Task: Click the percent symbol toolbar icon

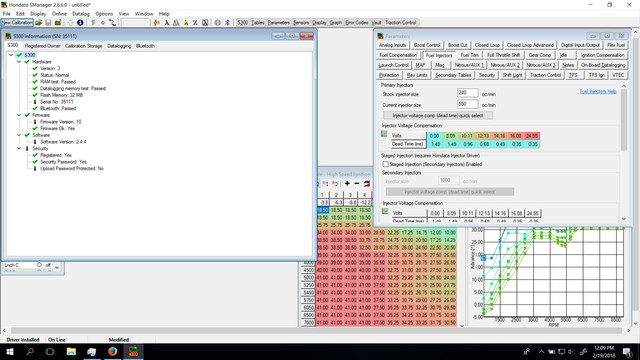Action: pos(195,22)
